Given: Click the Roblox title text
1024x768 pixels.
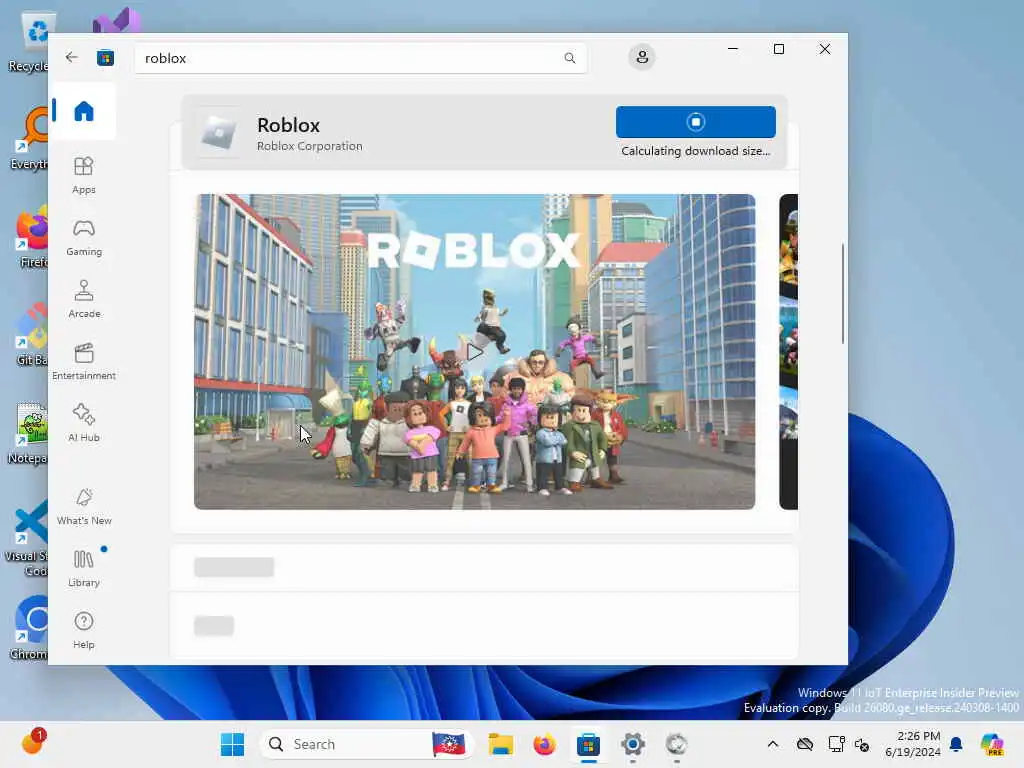Looking at the screenshot, I should (288, 125).
